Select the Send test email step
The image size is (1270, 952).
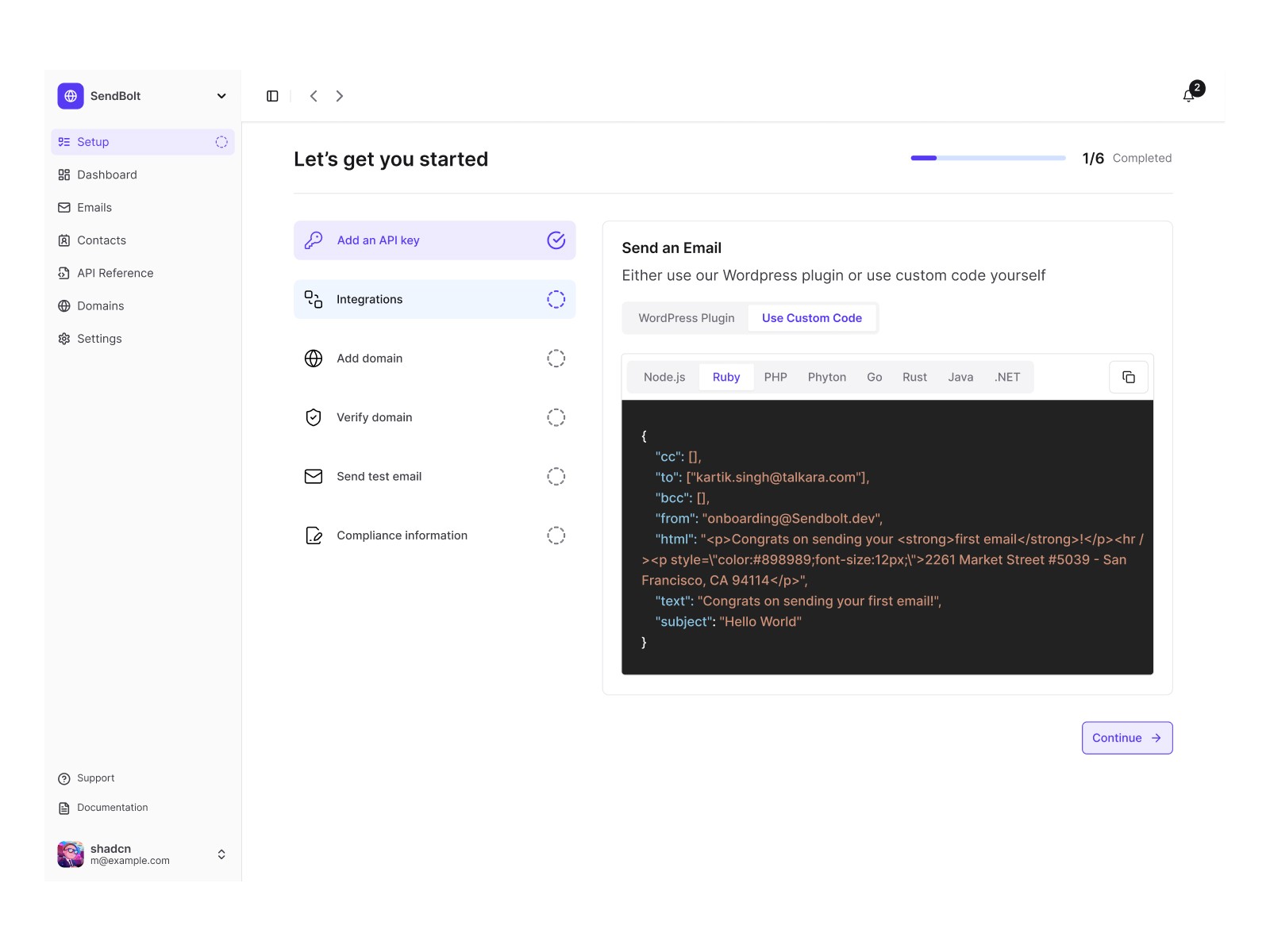point(379,476)
